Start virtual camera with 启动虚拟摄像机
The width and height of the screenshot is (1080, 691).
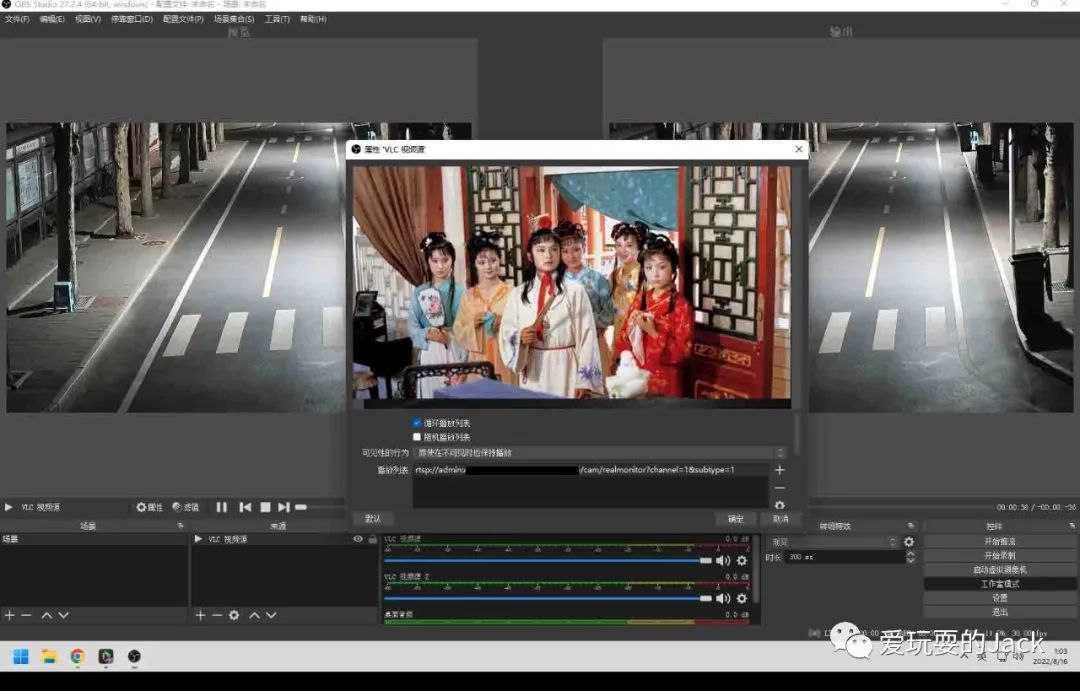999,570
